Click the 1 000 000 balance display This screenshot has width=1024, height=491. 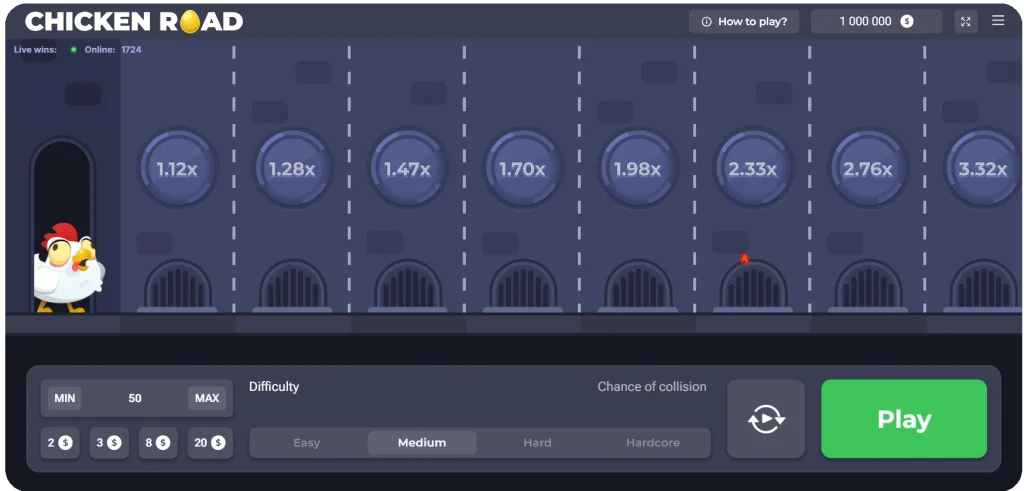tap(876, 22)
